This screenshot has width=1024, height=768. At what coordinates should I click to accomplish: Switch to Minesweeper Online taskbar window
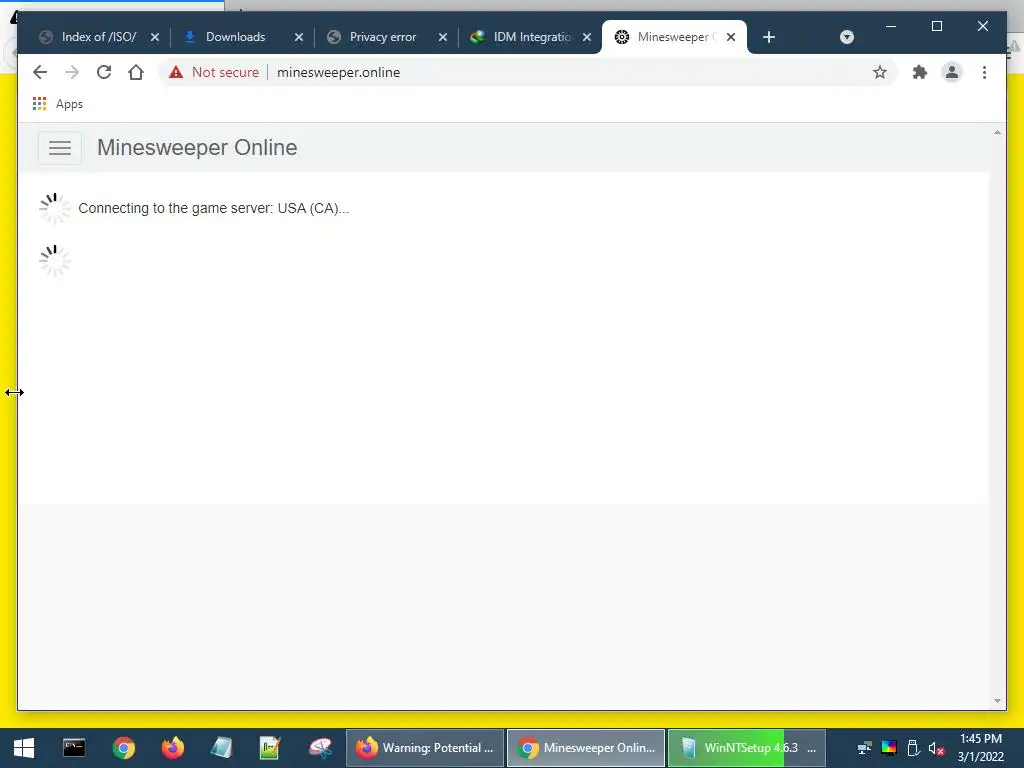(586, 748)
